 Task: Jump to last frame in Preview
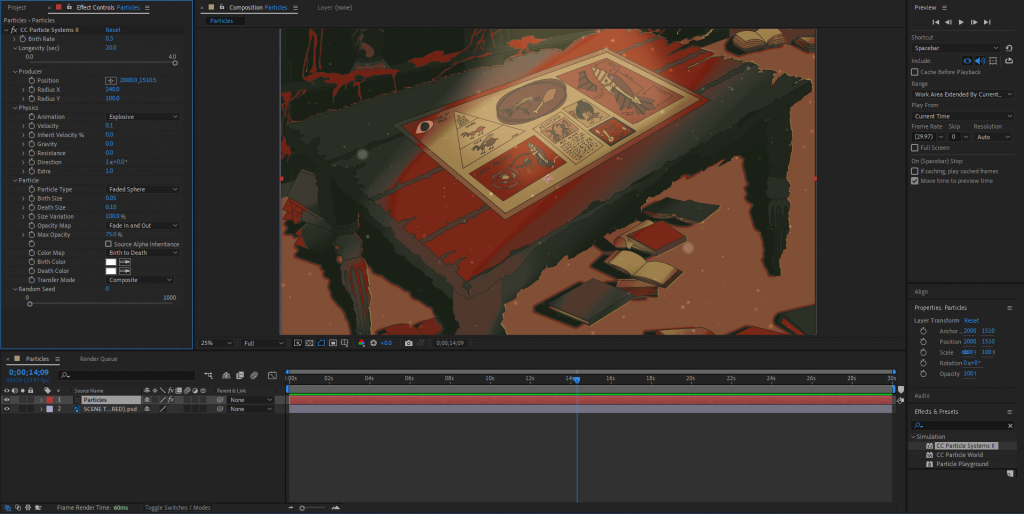(x=987, y=22)
